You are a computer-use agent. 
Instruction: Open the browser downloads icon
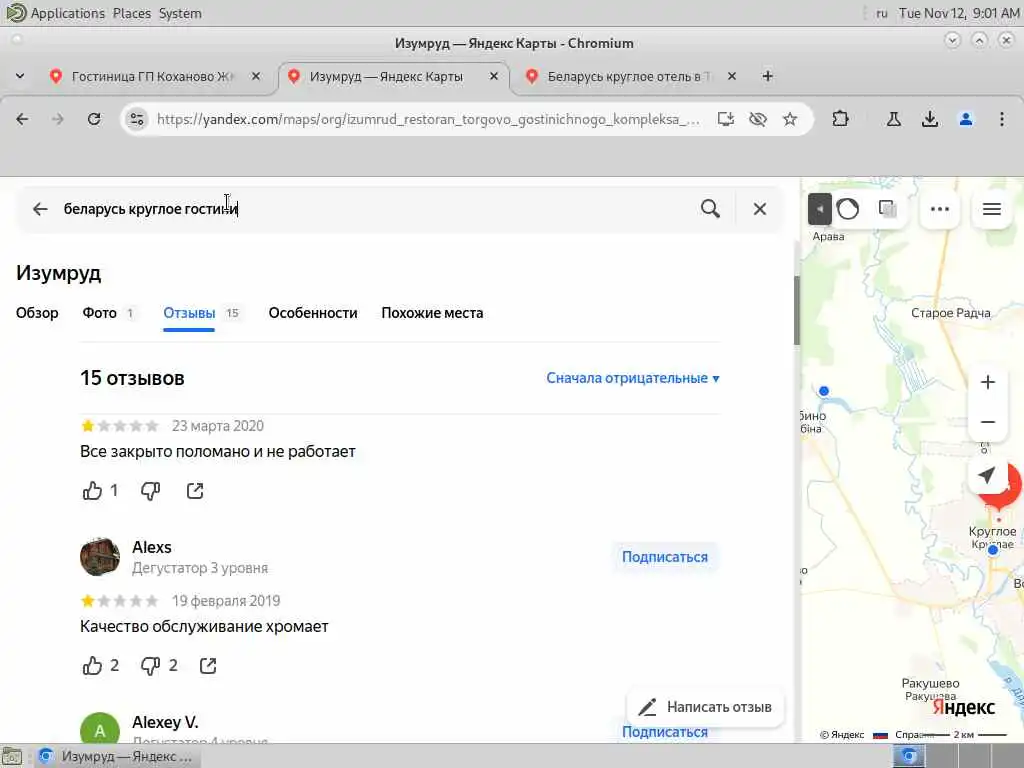pyautogui.click(x=930, y=119)
